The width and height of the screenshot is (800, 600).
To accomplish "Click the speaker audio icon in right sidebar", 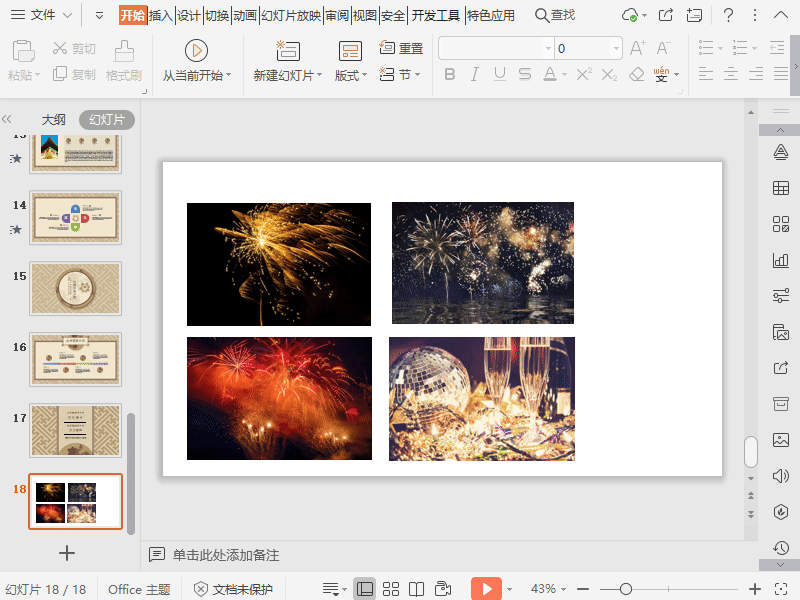I will click(x=780, y=476).
